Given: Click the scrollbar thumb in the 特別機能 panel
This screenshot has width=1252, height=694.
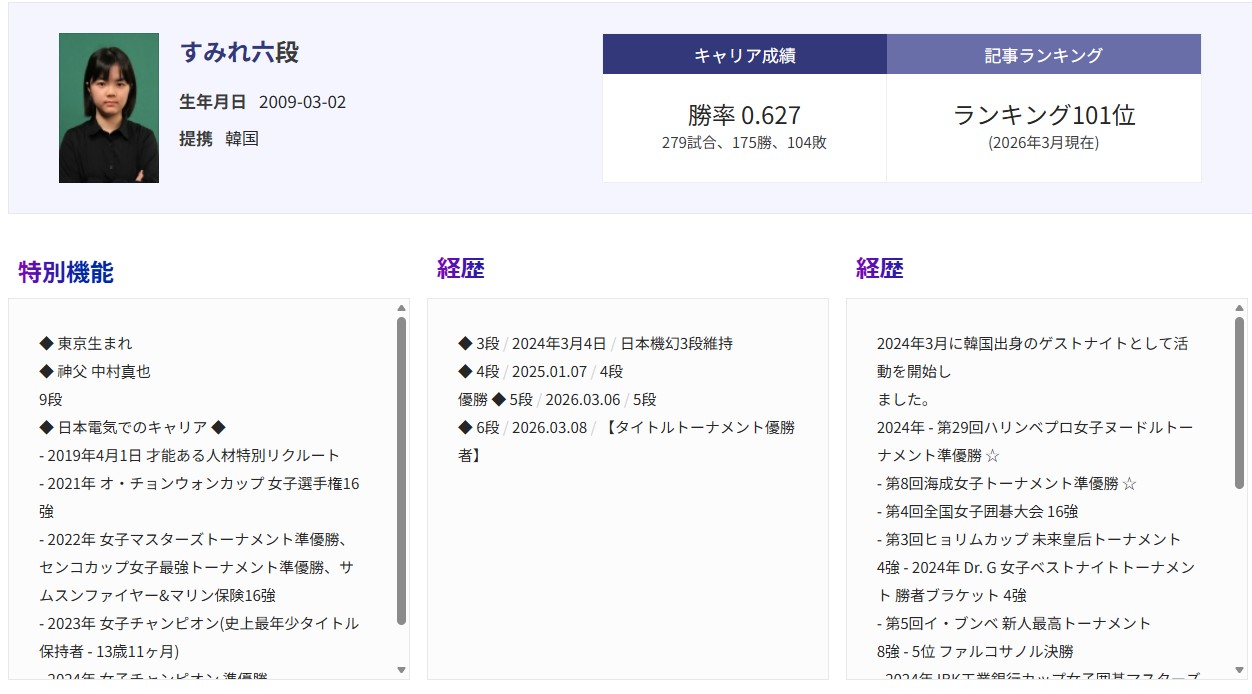Looking at the screenshot, I should pos(401,470).
